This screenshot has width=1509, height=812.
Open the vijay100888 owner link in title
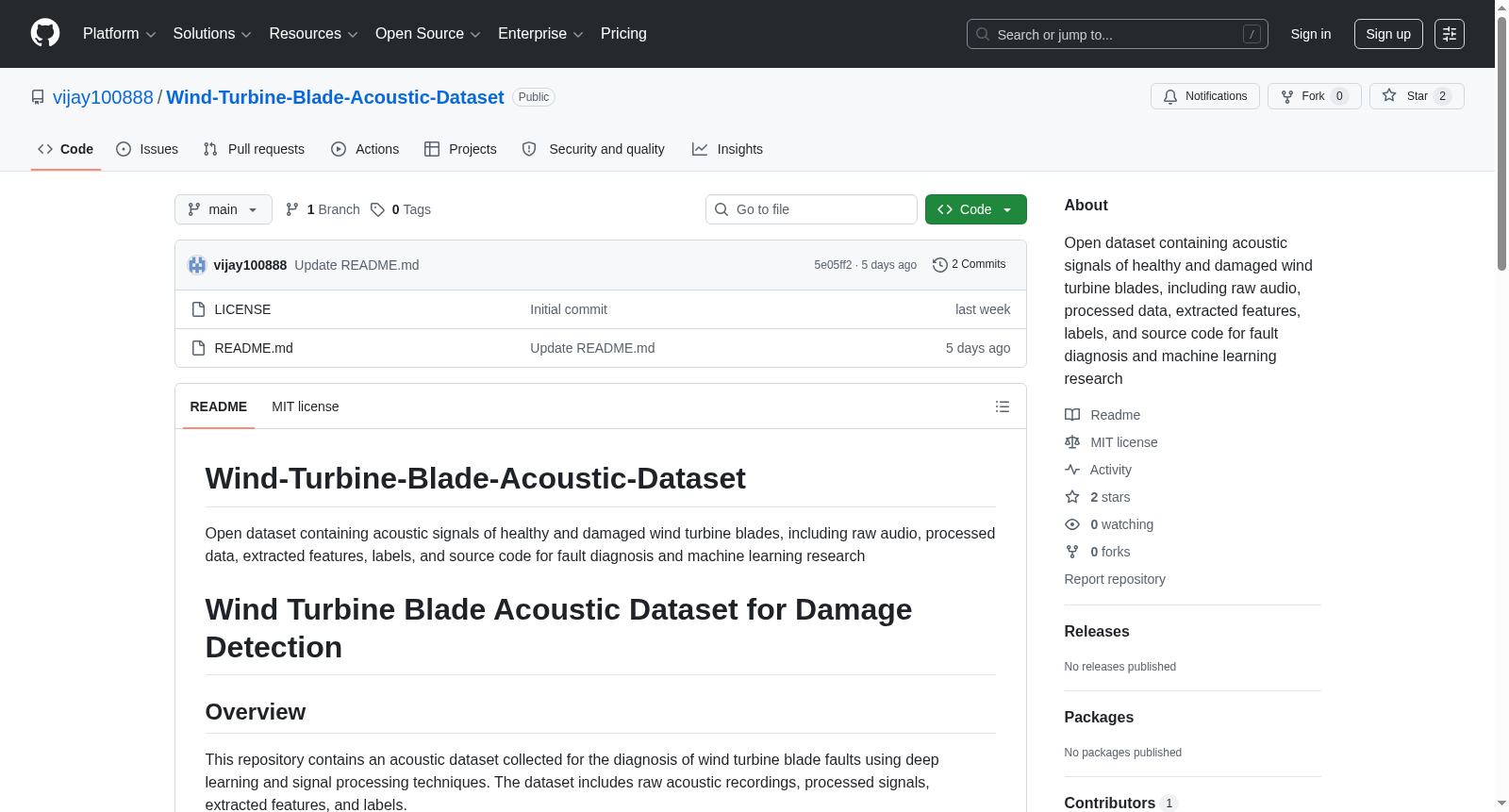[x=103, y=97]
